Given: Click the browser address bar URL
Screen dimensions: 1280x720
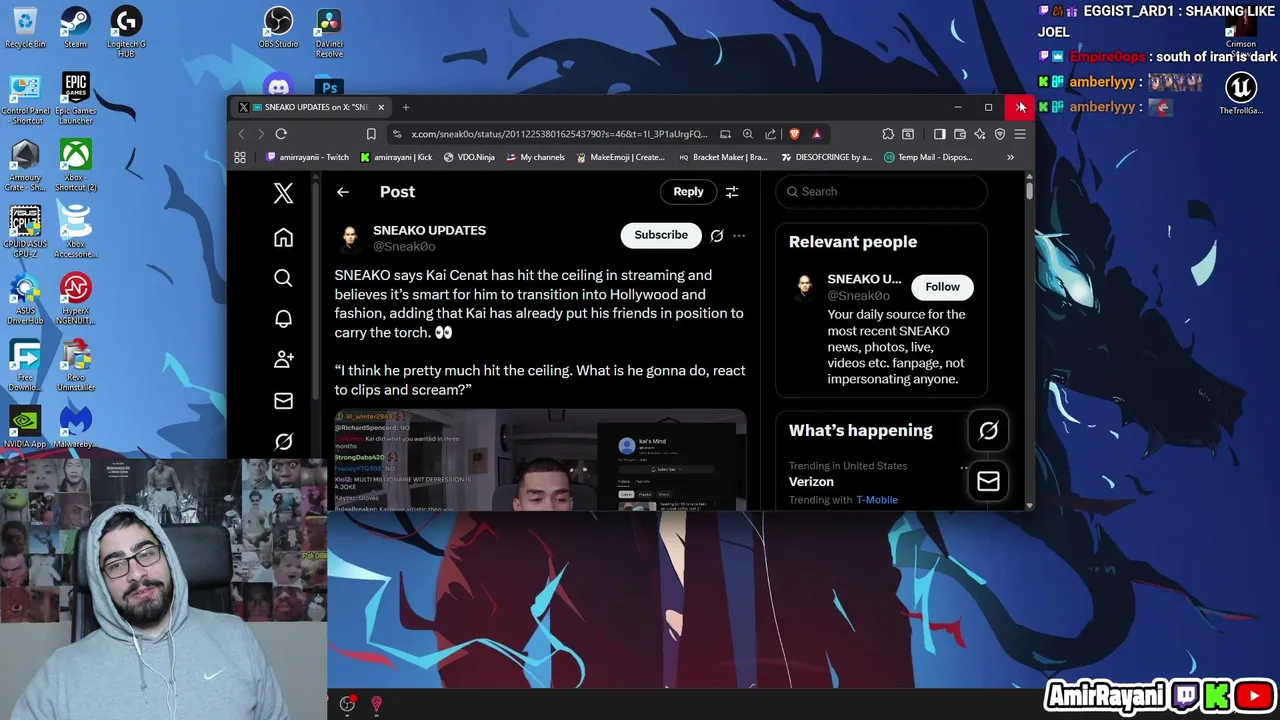Looking at the screenshot, I should (559, 134).
